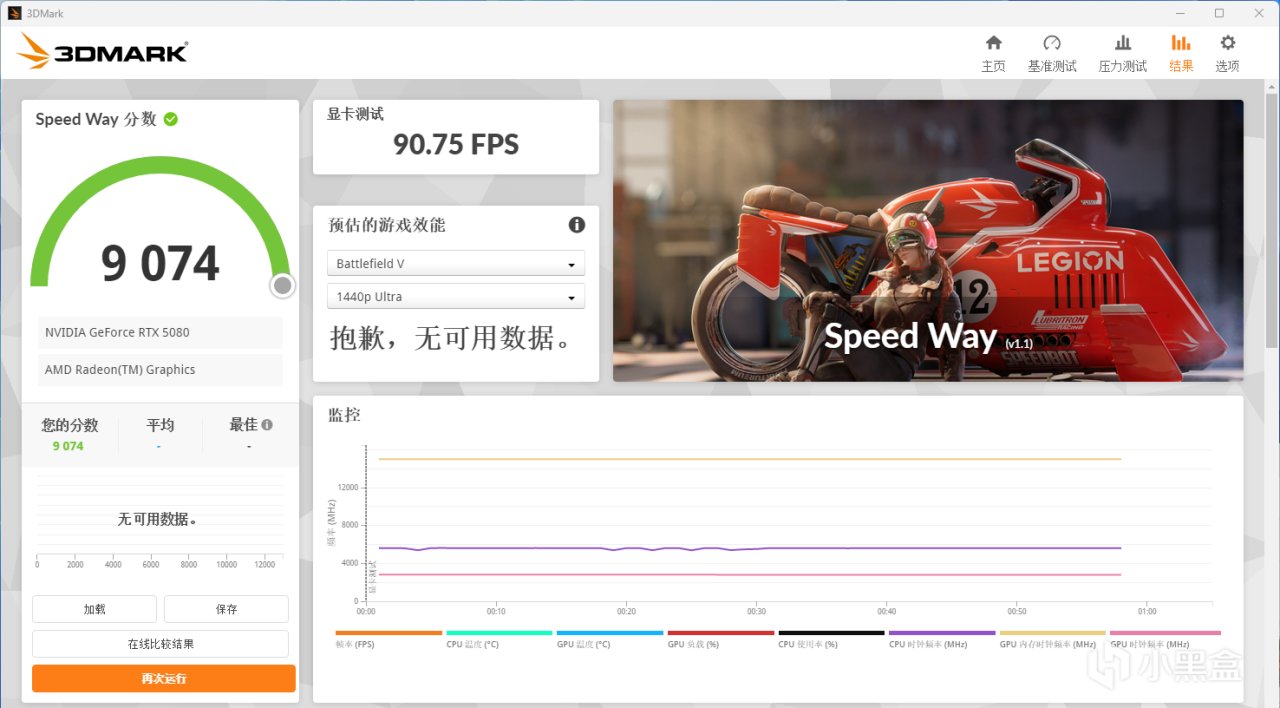Open the 1440p Ultra resolution dropdown
This screenshot has width=1280, height=708.
[456, 297]
